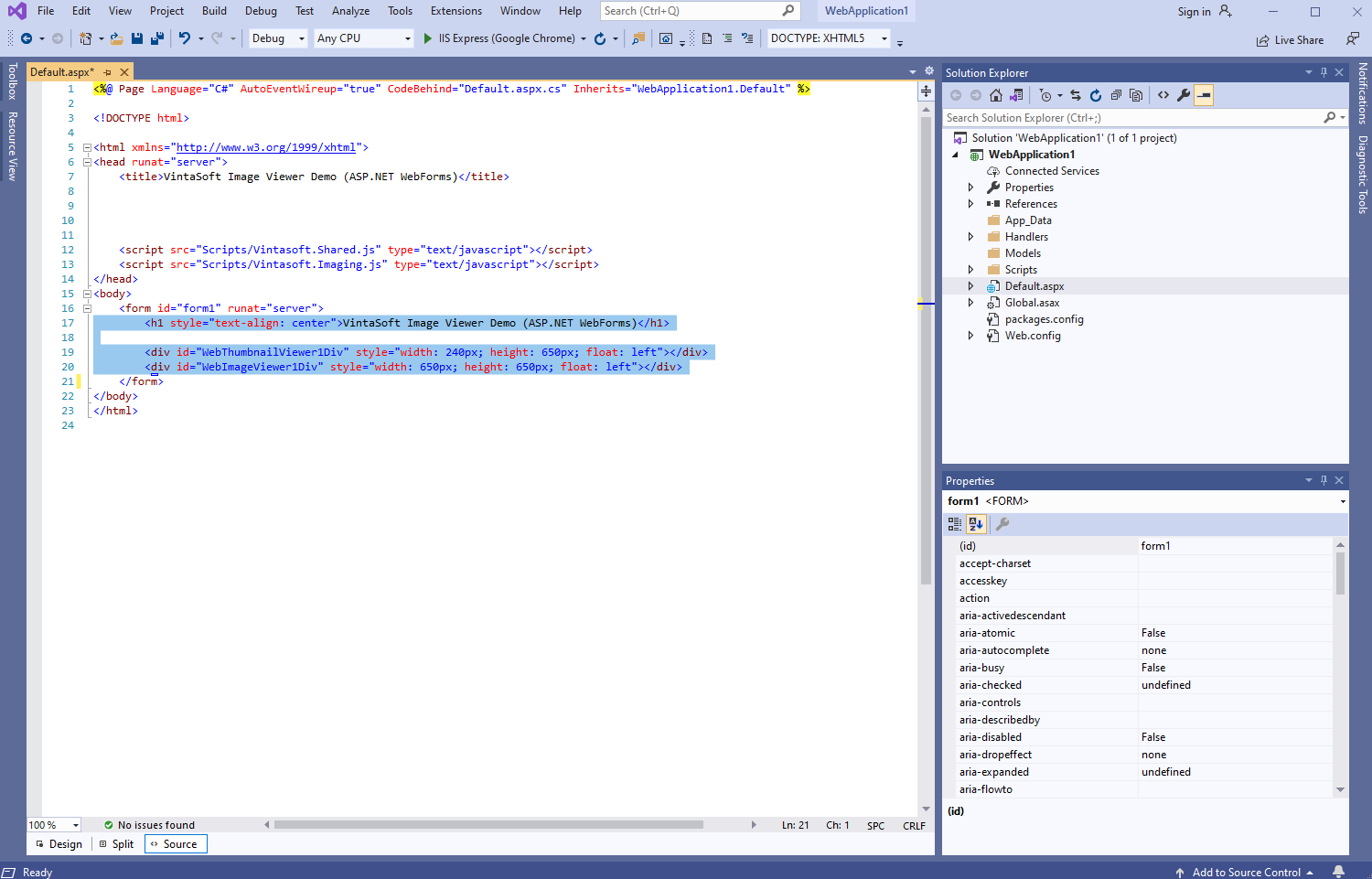Expand the Scripts folder node
The height and width of the screenshot is (879, 1372).
(x=970, y=270)
